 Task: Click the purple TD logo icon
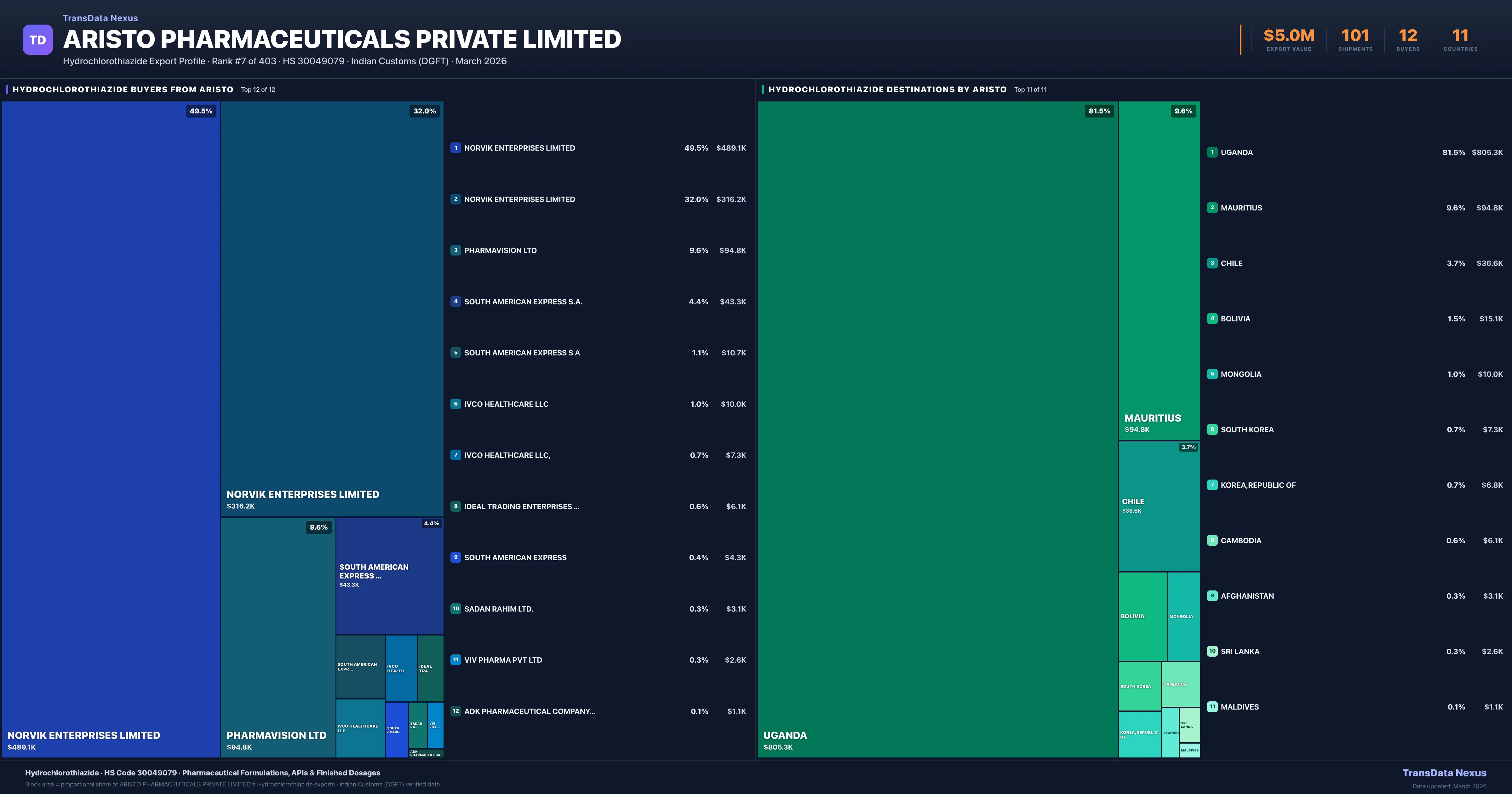(x=37, y=40)
